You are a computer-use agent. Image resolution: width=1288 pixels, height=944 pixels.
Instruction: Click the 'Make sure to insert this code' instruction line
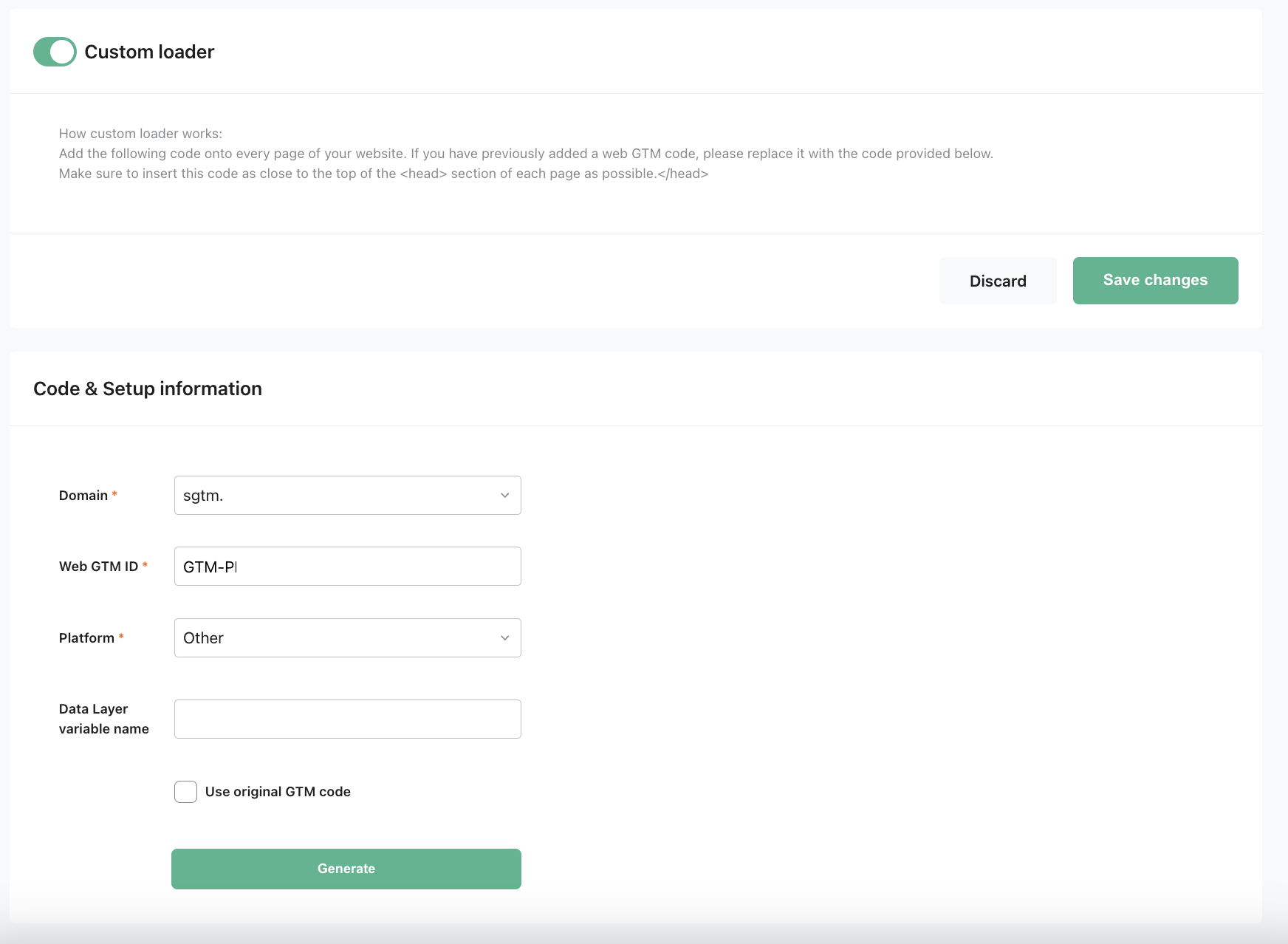point(383,174)
